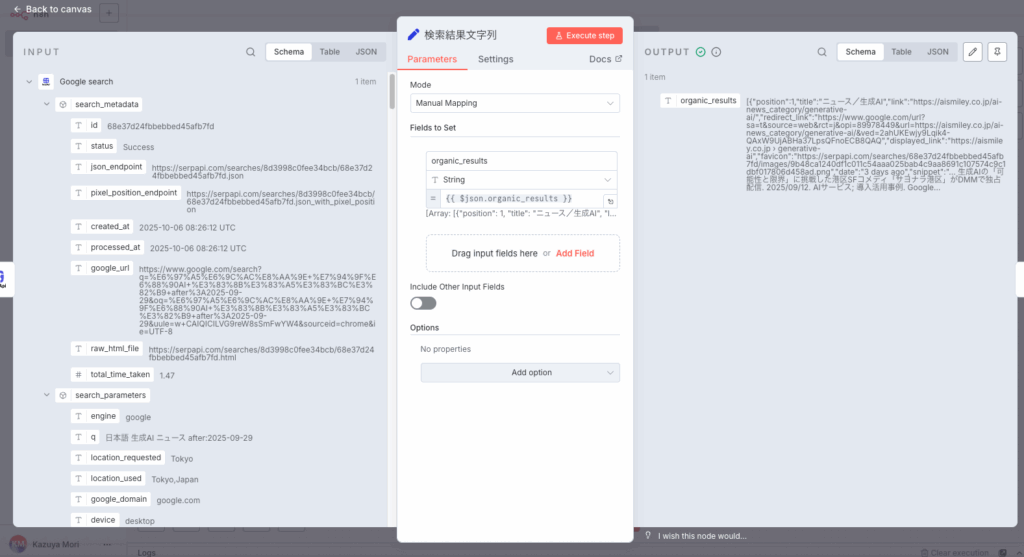1024x557 pixels.
Task: Open the Mode dropdown showing Manual Mapping
Action: point(515,103)
